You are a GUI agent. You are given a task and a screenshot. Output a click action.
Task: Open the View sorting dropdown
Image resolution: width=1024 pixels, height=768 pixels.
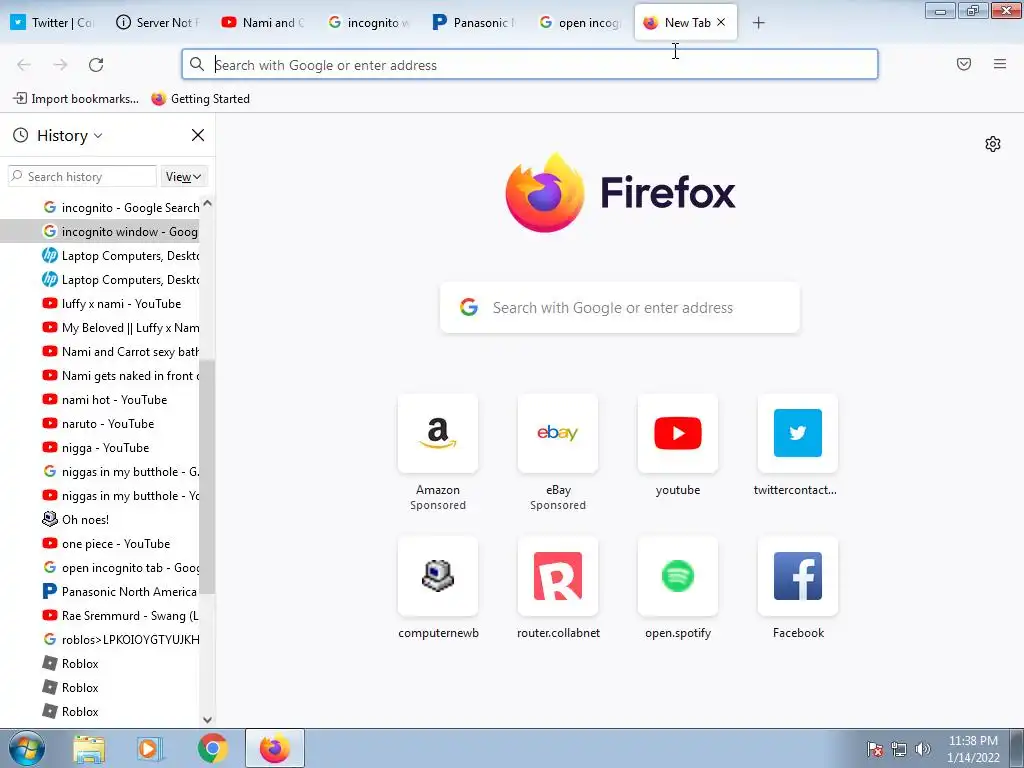[x=183, y=177]
